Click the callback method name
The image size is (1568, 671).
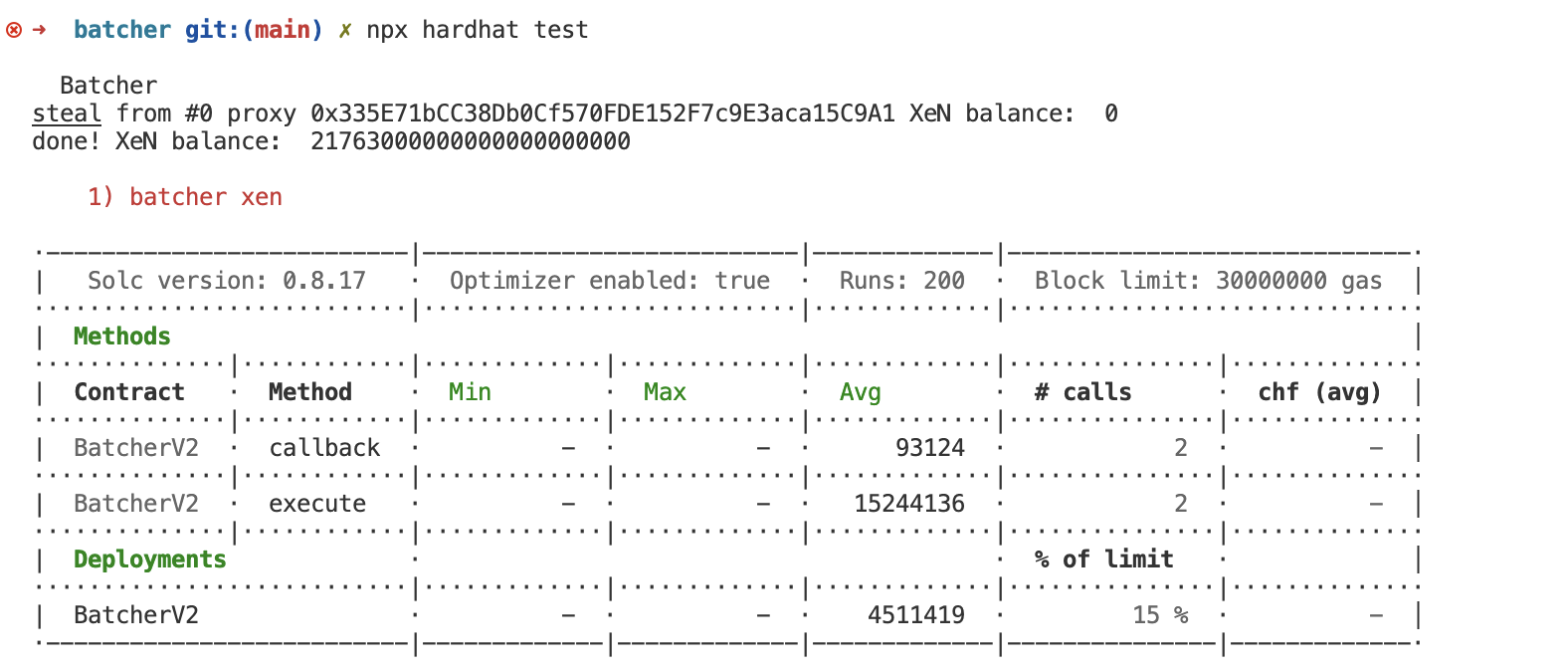pos(324,448)
